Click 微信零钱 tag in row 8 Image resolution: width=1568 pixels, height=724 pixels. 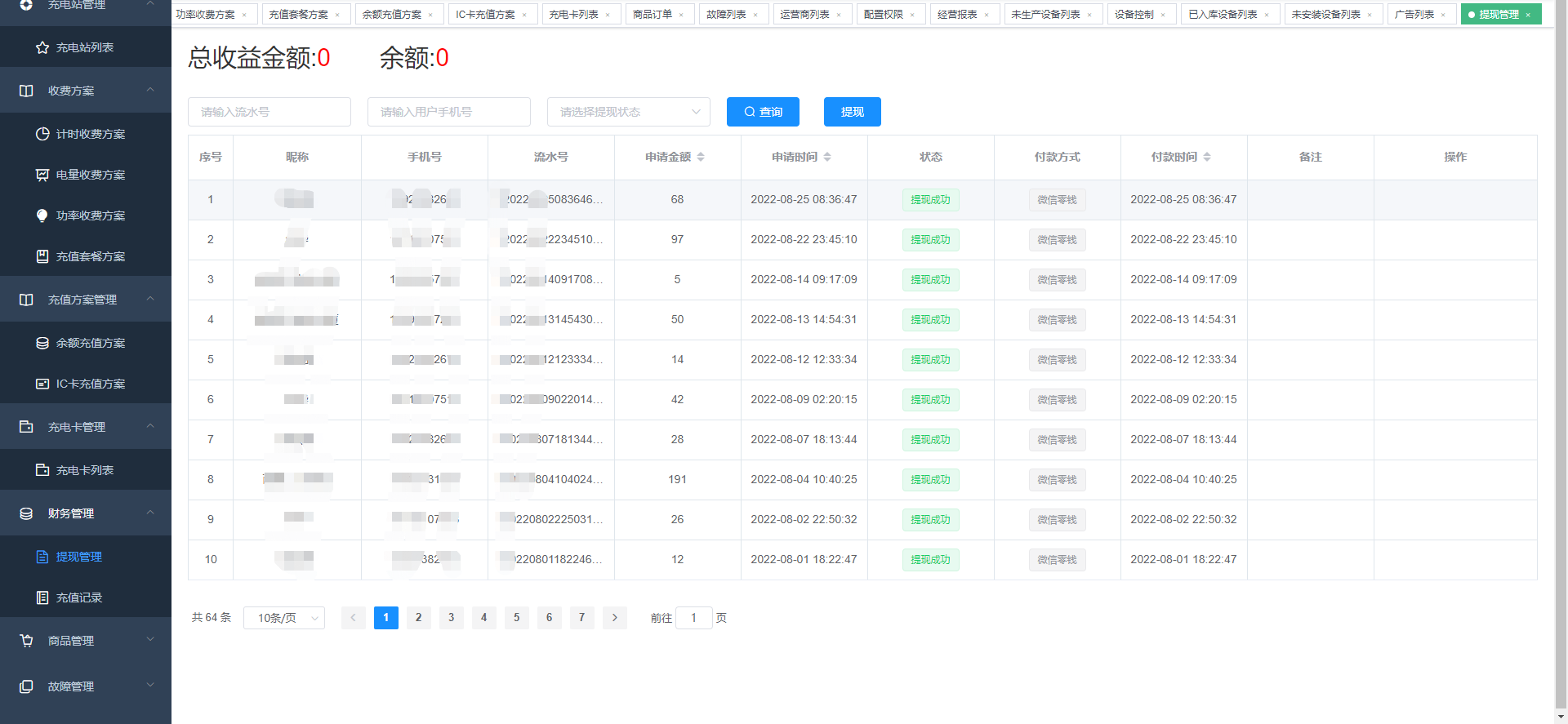point(1058,480)
